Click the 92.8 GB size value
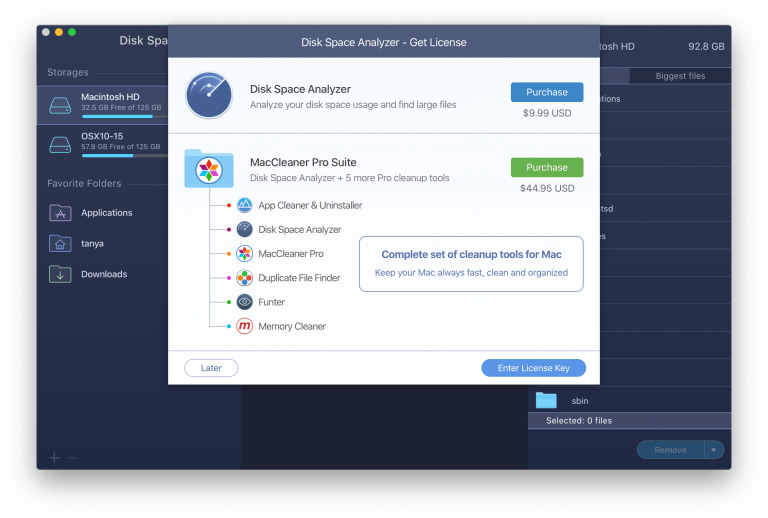 coord(706,47)
